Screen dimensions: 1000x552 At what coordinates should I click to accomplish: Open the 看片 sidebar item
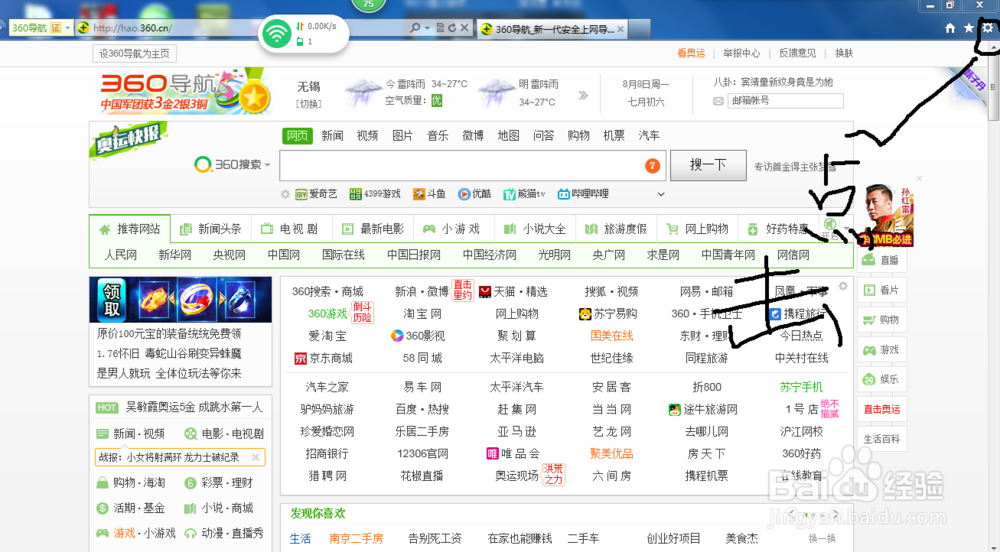pyautogui.click(x=881, y=290)
